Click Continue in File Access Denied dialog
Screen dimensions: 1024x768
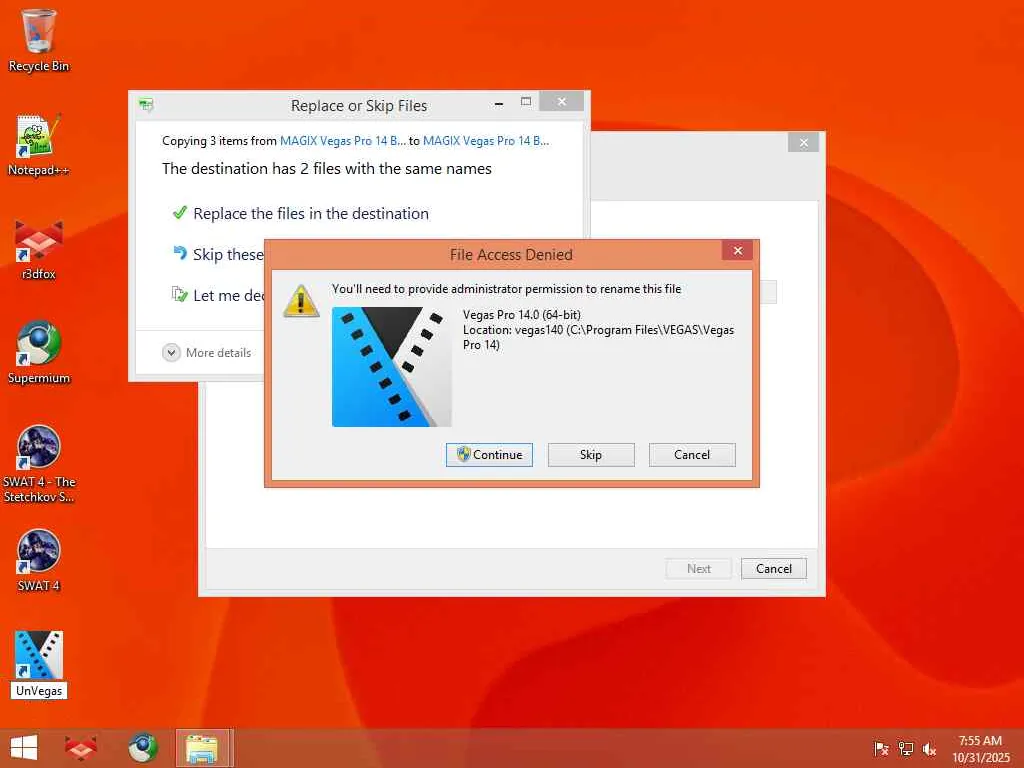click(x=489, y=455)
